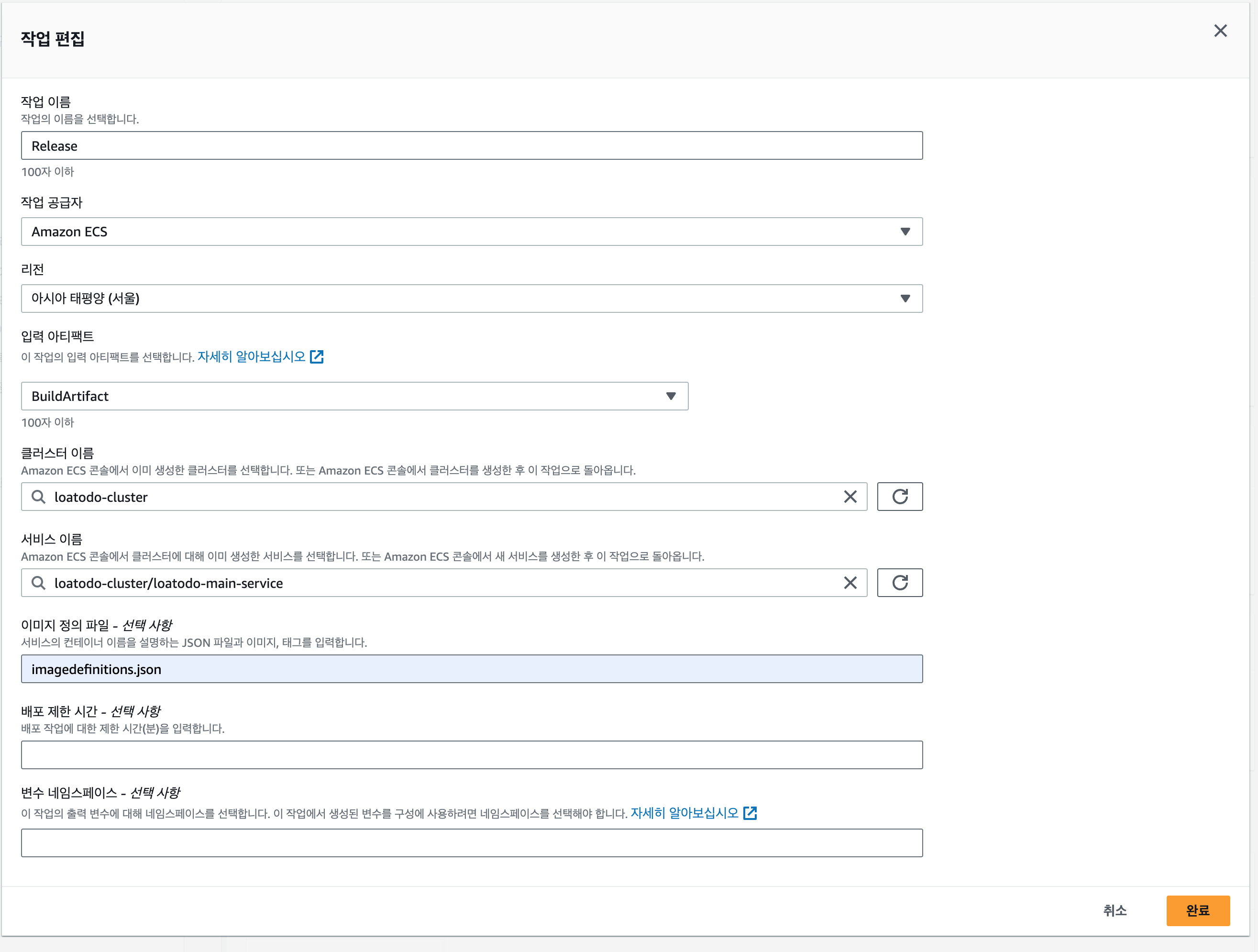Screen dimensions: 1258x952
Task: Open the BuildArtifact input artifact dropdown
Action: coord(354,396)
